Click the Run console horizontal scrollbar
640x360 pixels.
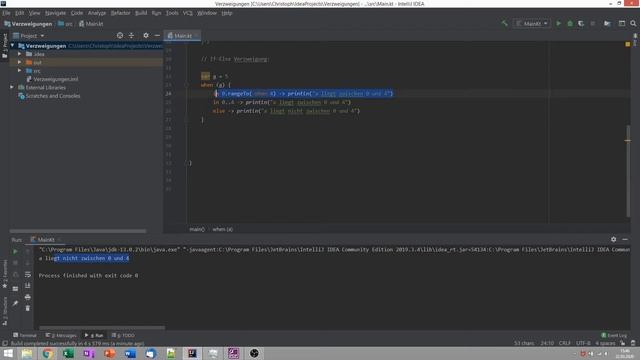(x=102, y=327)
